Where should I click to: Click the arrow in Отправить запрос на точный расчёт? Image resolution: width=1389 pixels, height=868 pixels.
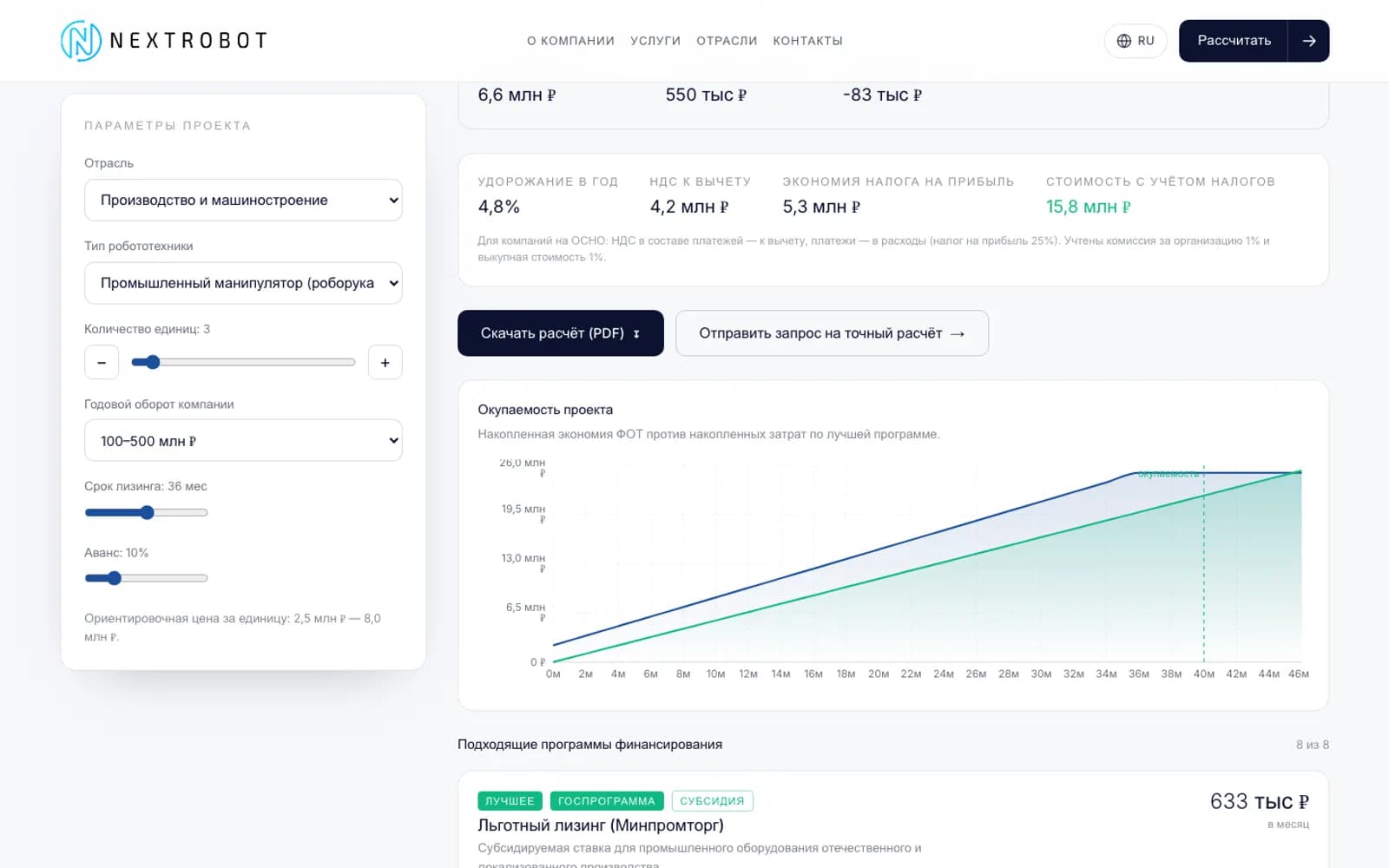pyautogui.click(x=958, y=333)
